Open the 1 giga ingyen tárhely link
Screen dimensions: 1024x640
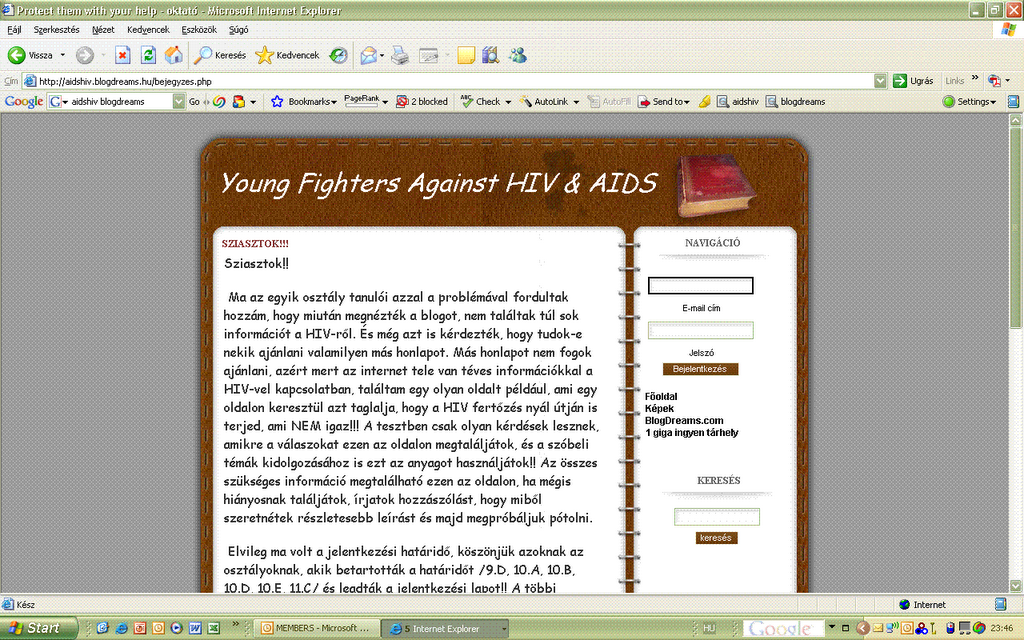pyautogui.click(x=691, y=432)
